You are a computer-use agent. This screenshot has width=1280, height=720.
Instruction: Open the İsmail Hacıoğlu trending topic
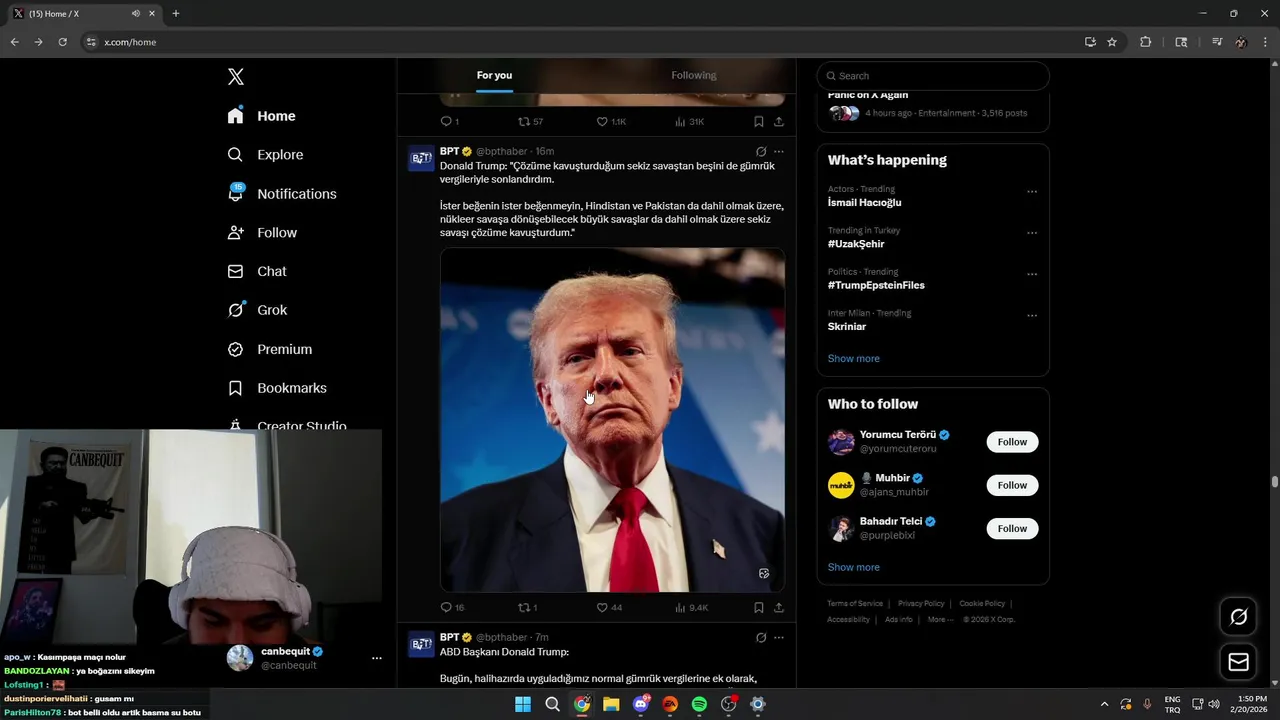point(865,203)
